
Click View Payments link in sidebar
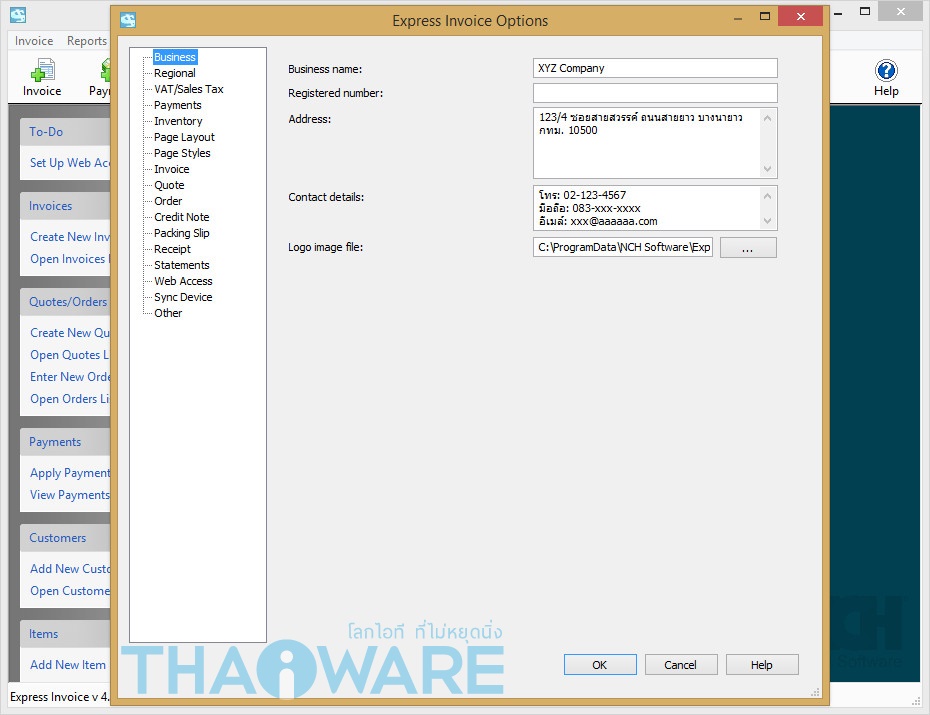pyautogui.click(x=70, y=494)
